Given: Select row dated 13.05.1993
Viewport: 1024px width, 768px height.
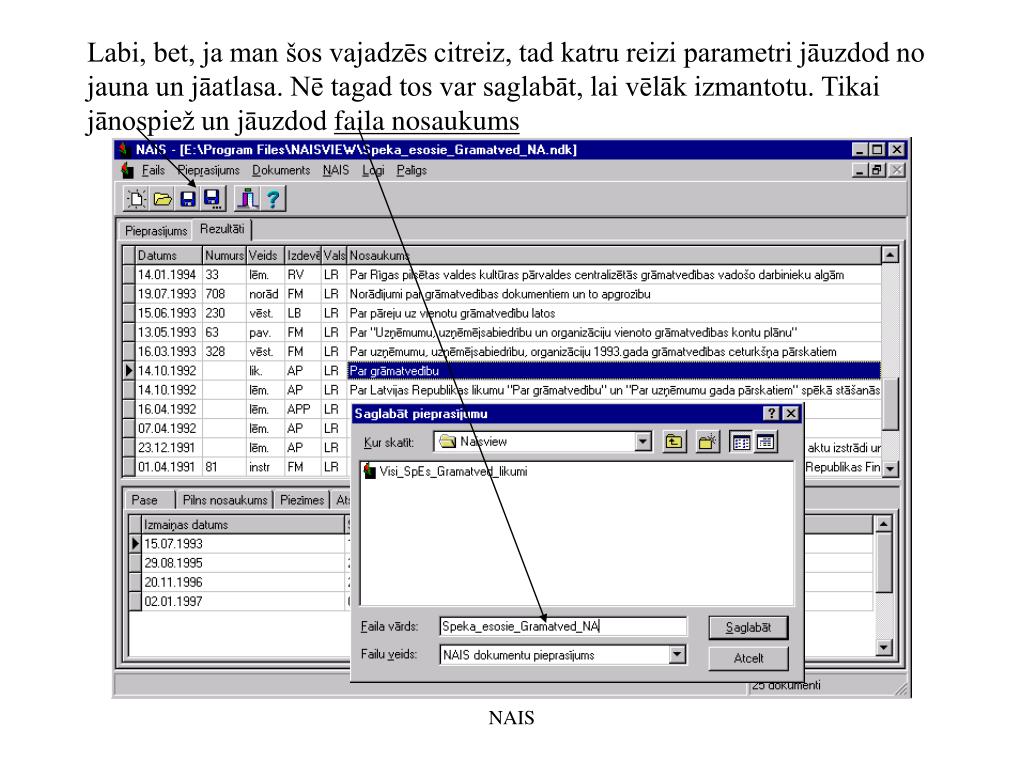Looking at the screenshot, I should tap(502, 332).
